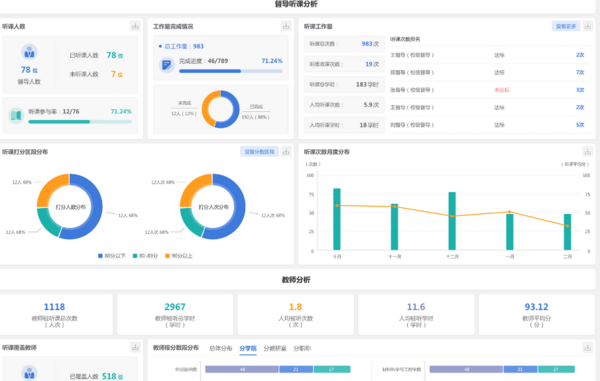Click the workload completion donut chart
Screen dimensions: 600x381
(220, 109)
